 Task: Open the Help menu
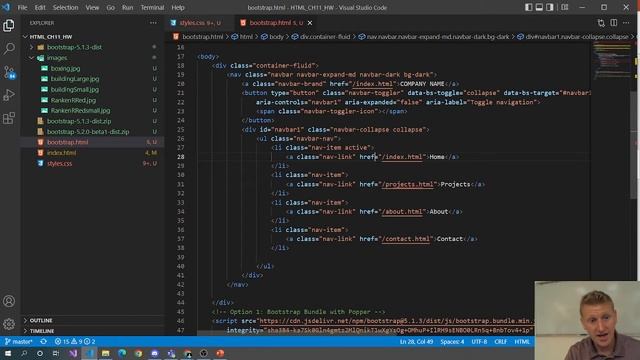click(x=178, y=7)
